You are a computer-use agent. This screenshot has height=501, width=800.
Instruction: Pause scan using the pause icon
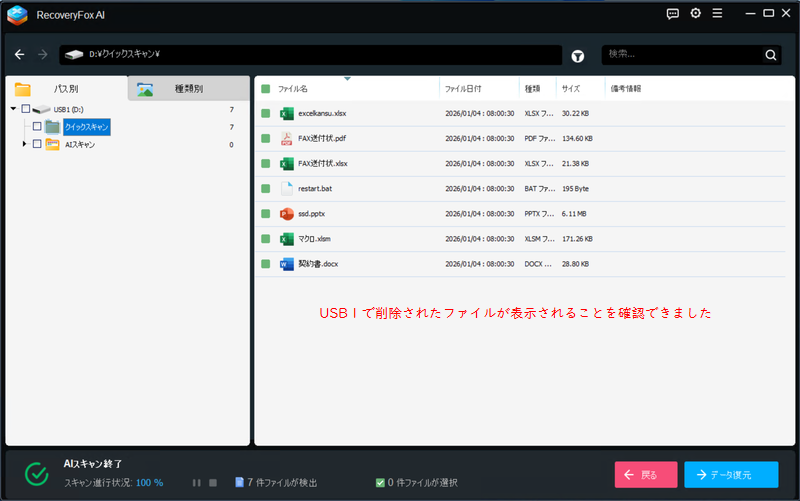(x=196, y=482)
